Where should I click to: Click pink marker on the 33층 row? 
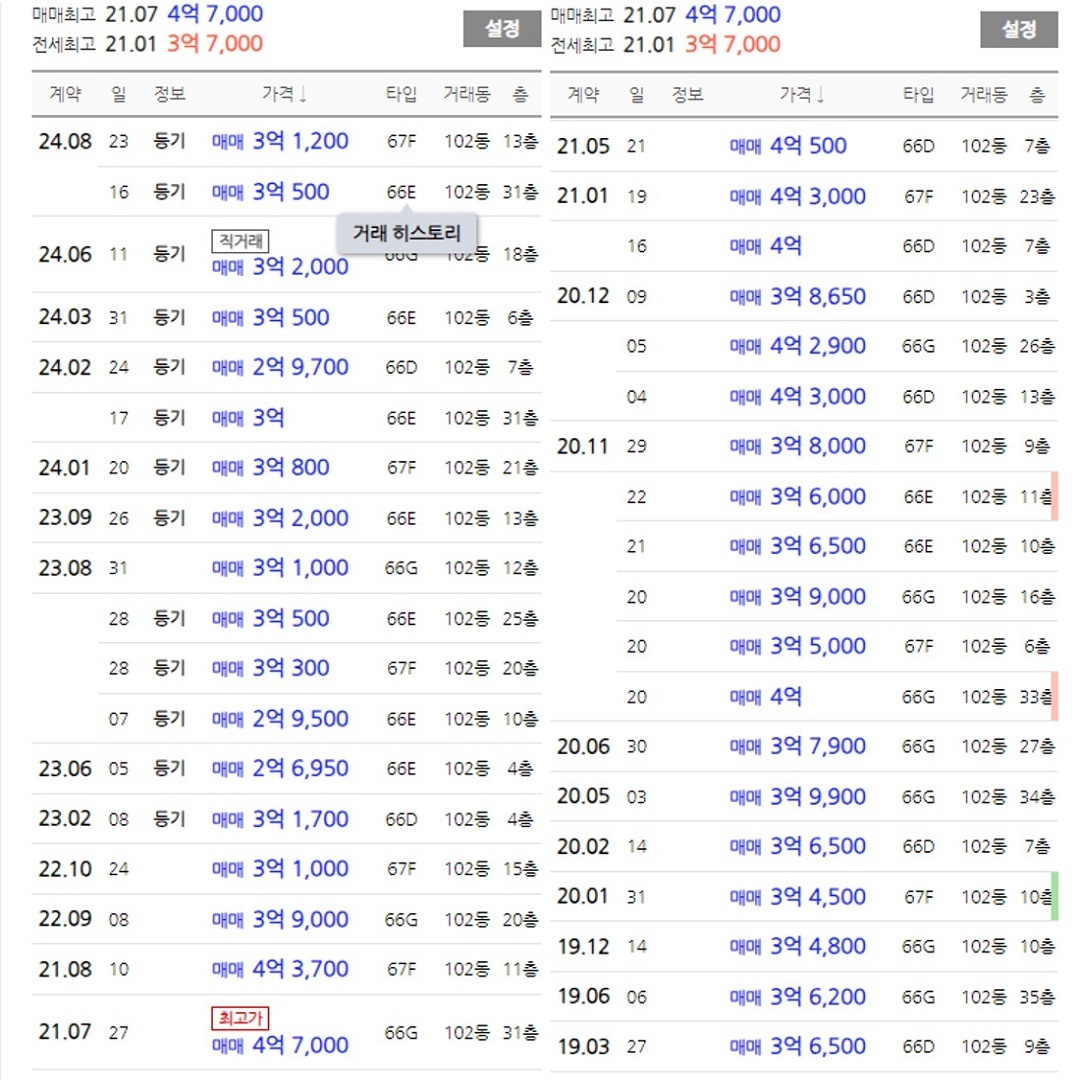click(1054, 697)
